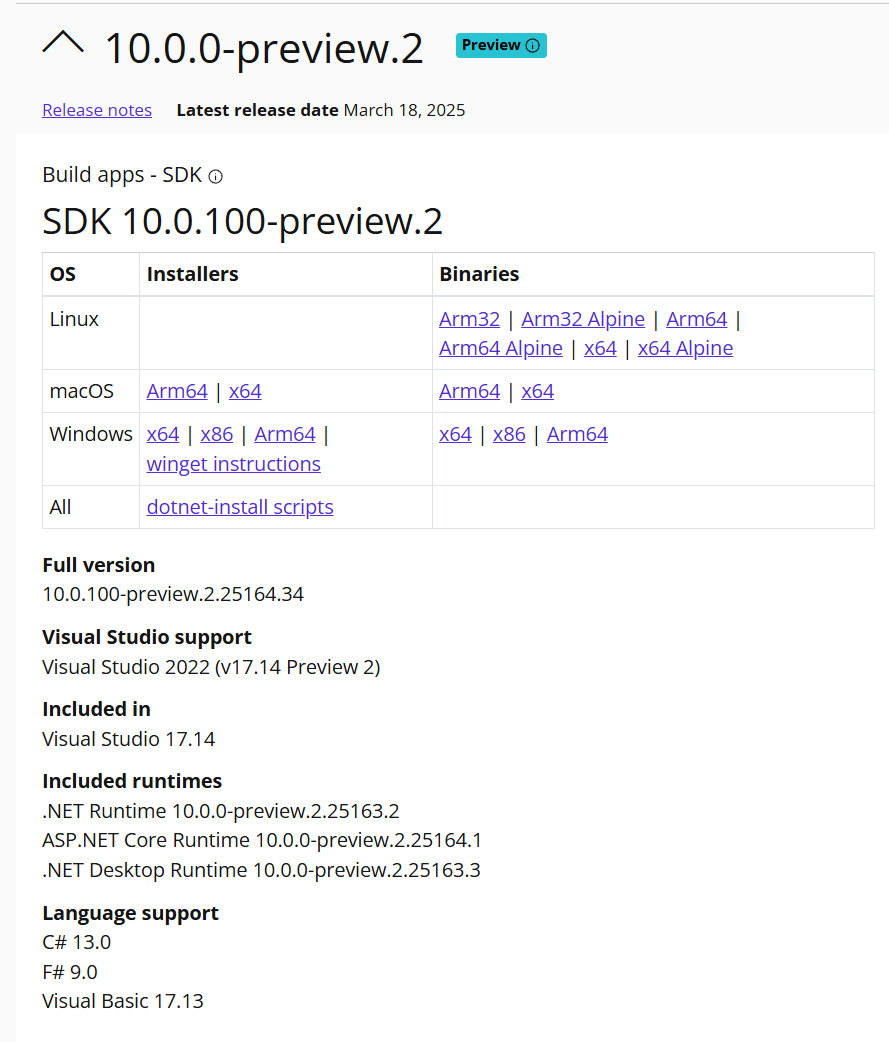The width and height of the screenshot is (889, 1042).
Task: Click the Windows row label
Action: (91, 434)
